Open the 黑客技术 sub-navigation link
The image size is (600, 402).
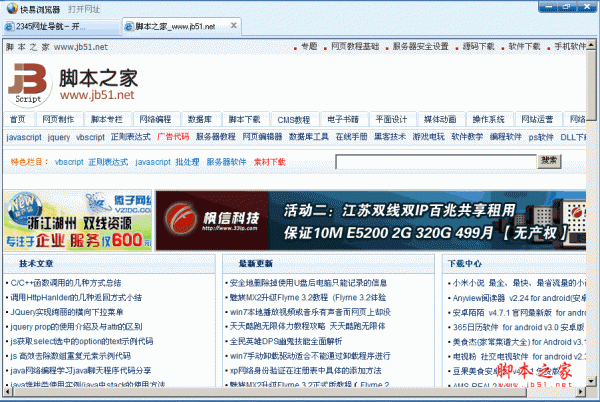pos(390,137)
